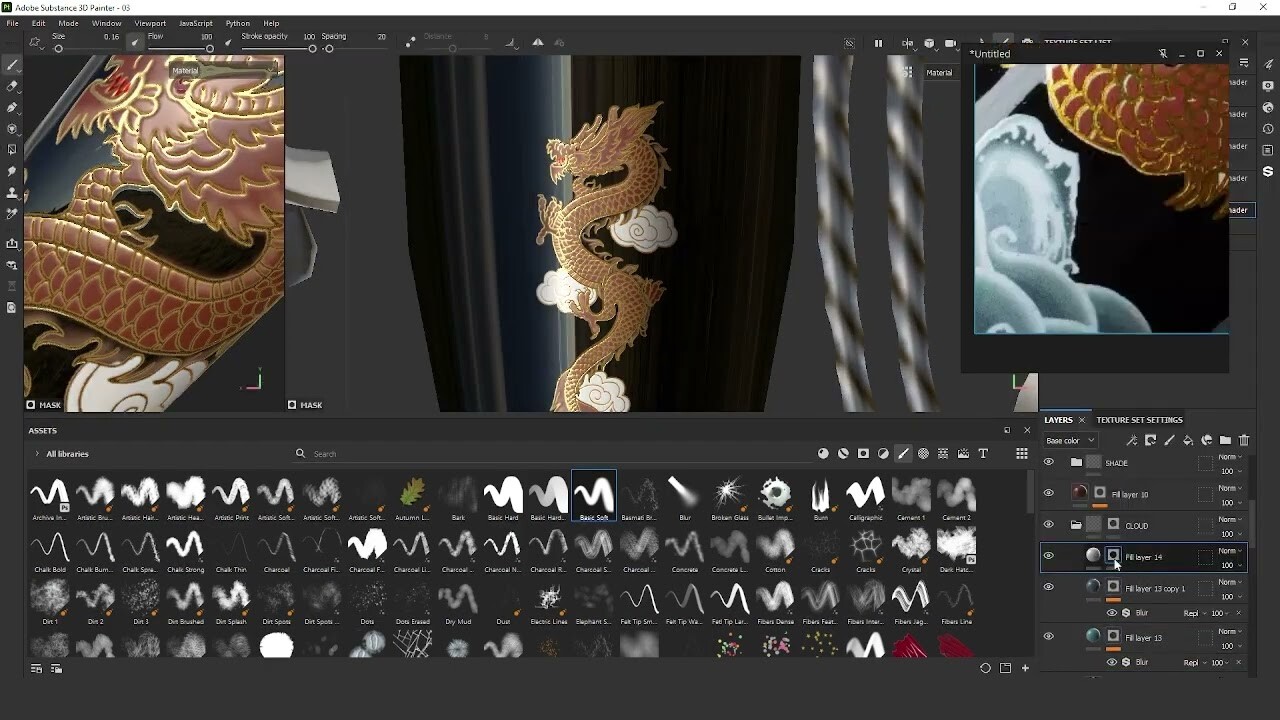Click the Add layer group folder icon
This screenshot has width=1280, height=720.
click(1225, 440)
